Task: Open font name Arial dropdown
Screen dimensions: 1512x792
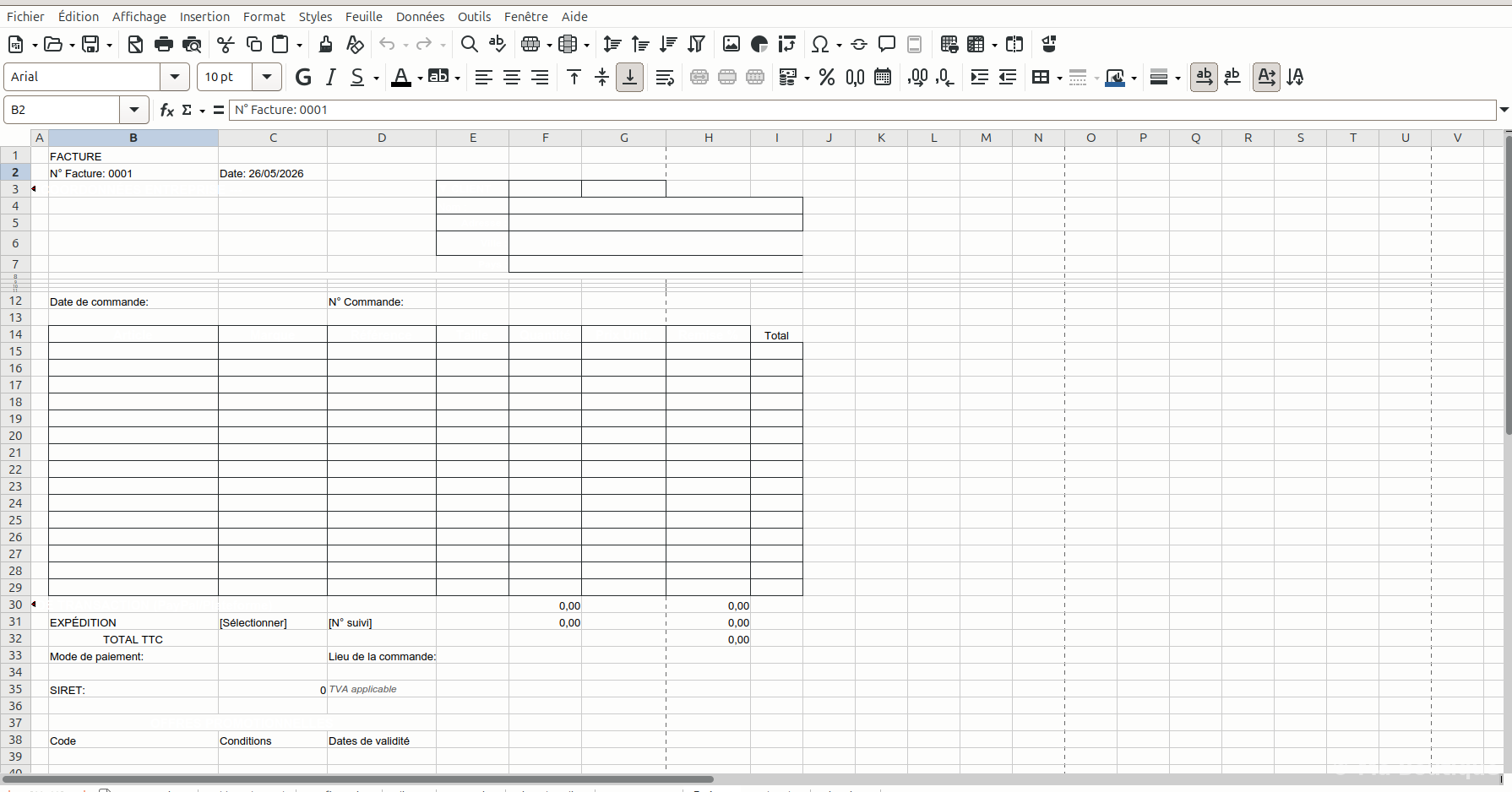Action: click(175, 77)
